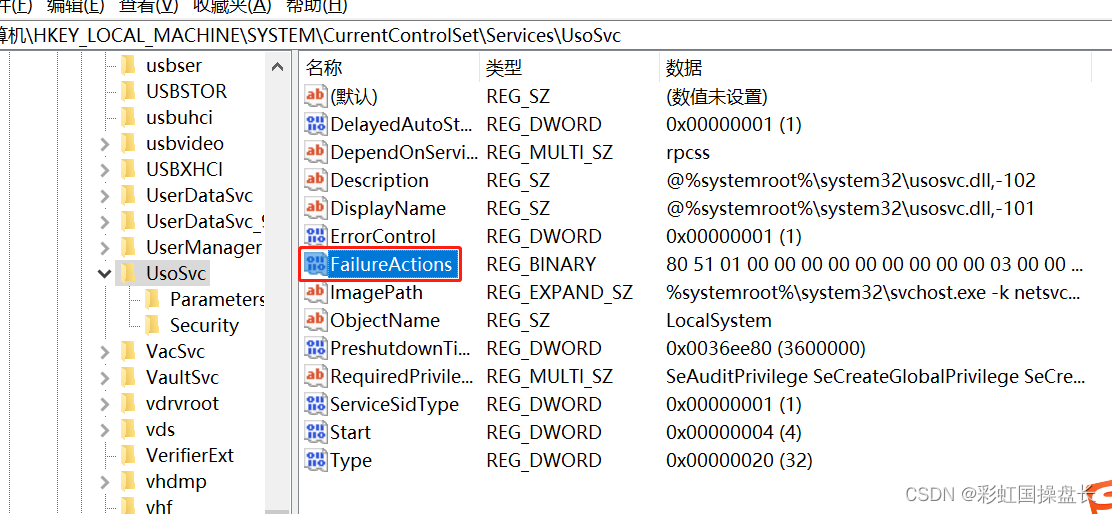This screenshot has height=514, width=1112.
Task: Click the DWORD icon beside PreshutdownTimeout
Action: pos(316,349)
